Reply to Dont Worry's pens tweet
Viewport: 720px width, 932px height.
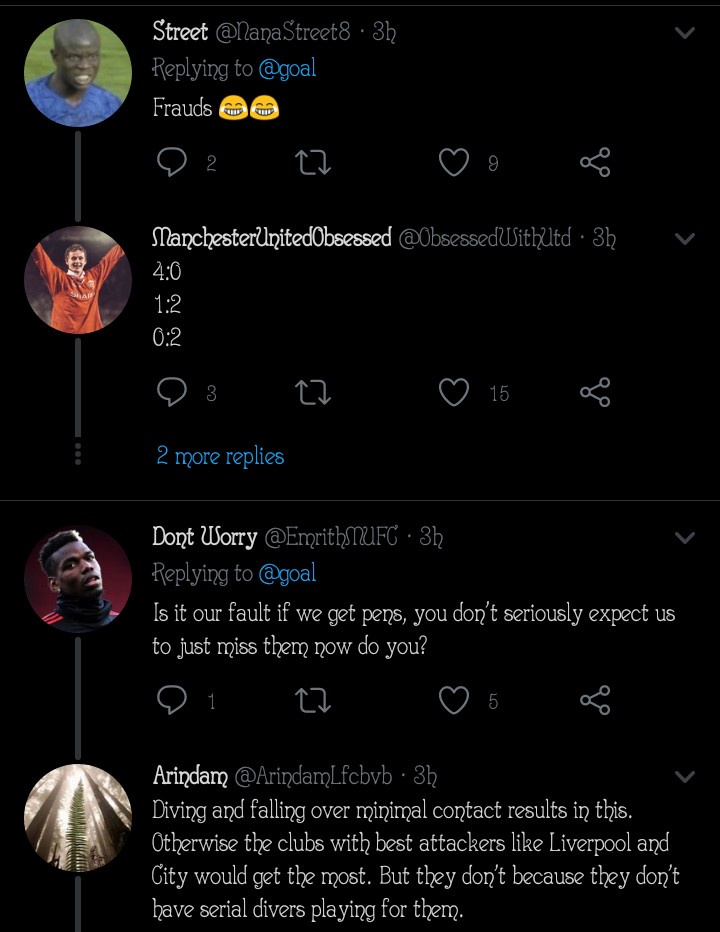coord(172,700)
